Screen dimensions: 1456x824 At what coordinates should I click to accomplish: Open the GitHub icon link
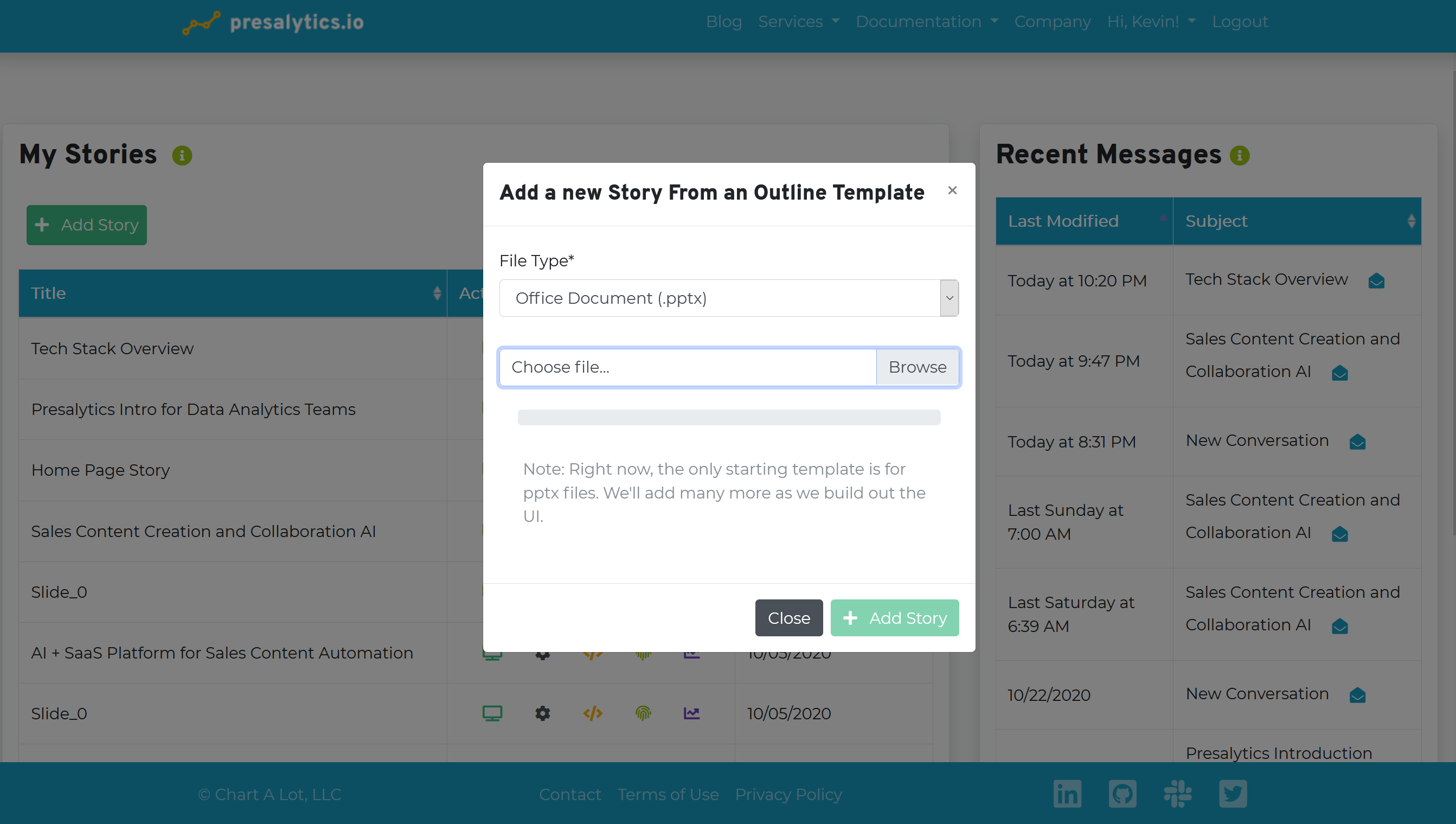(1123, 794)
